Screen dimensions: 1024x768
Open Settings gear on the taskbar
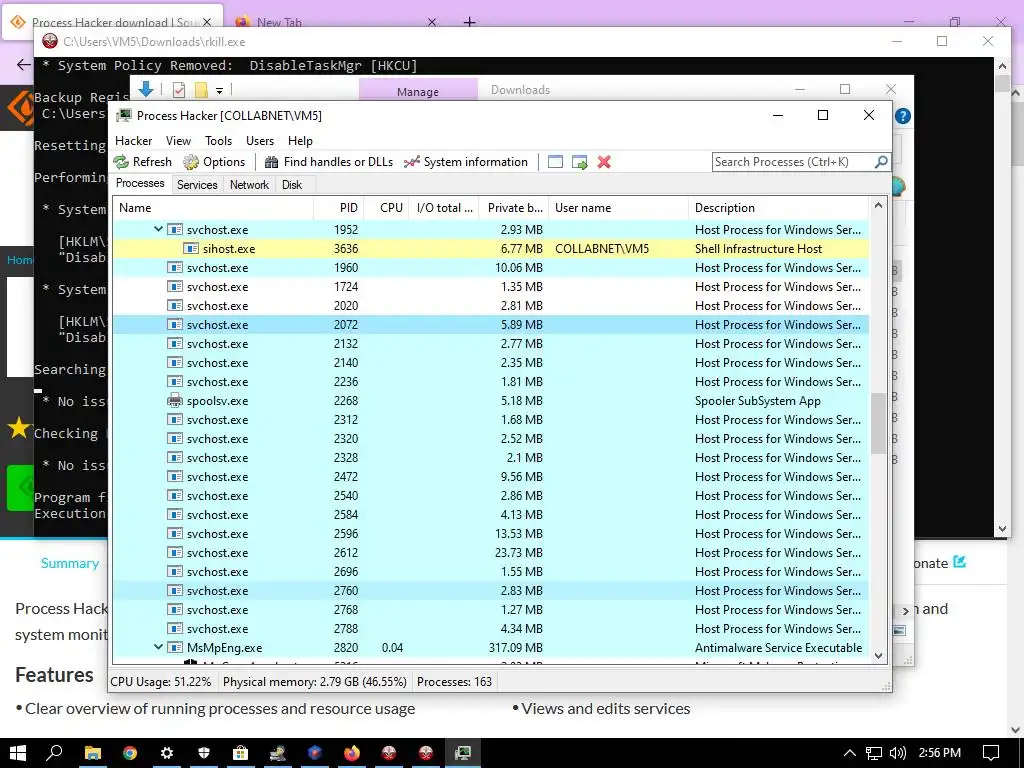[167, 753]
